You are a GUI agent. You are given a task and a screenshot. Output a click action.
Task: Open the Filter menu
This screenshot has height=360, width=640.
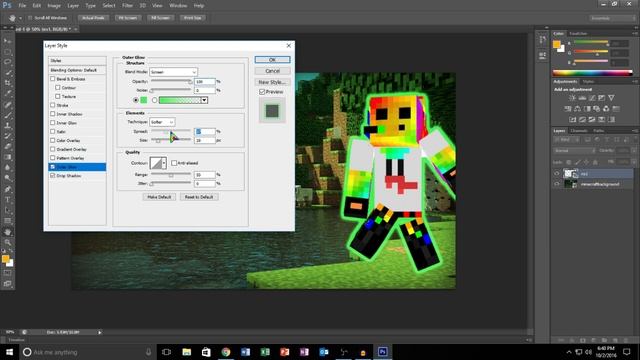(x=127, y=6)
